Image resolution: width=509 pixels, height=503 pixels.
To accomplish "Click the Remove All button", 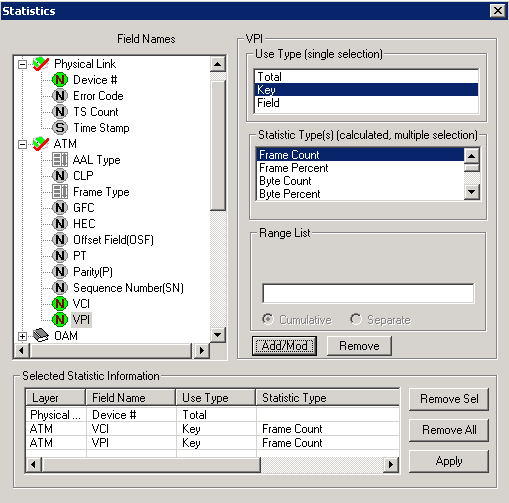I will point(449,430).
